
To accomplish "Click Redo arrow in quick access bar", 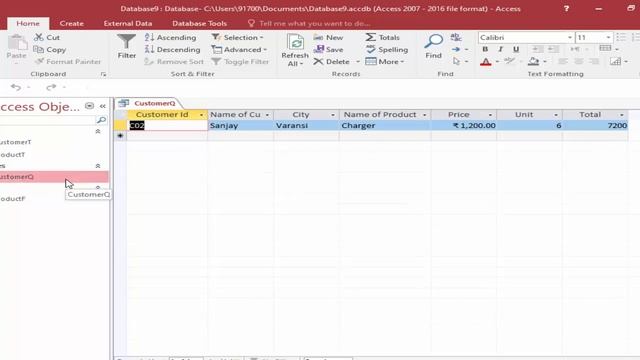I will (51, 87).
